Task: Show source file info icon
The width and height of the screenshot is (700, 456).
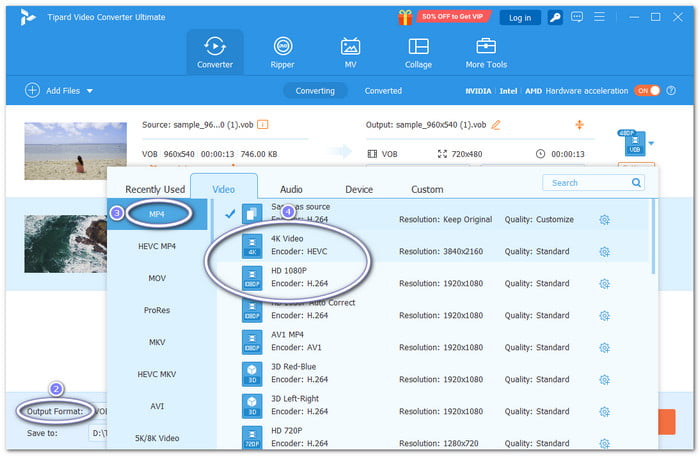Action: pyautogui.click(x=262, y=125)
